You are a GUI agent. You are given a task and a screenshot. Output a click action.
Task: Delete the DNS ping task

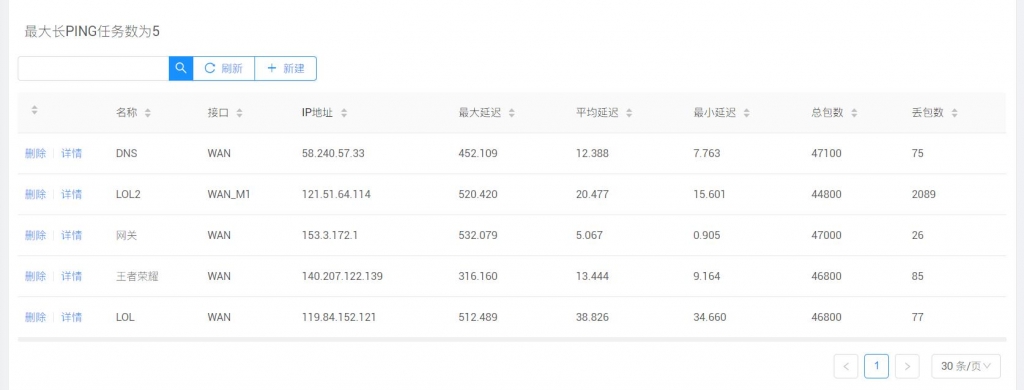click(35, 154)
